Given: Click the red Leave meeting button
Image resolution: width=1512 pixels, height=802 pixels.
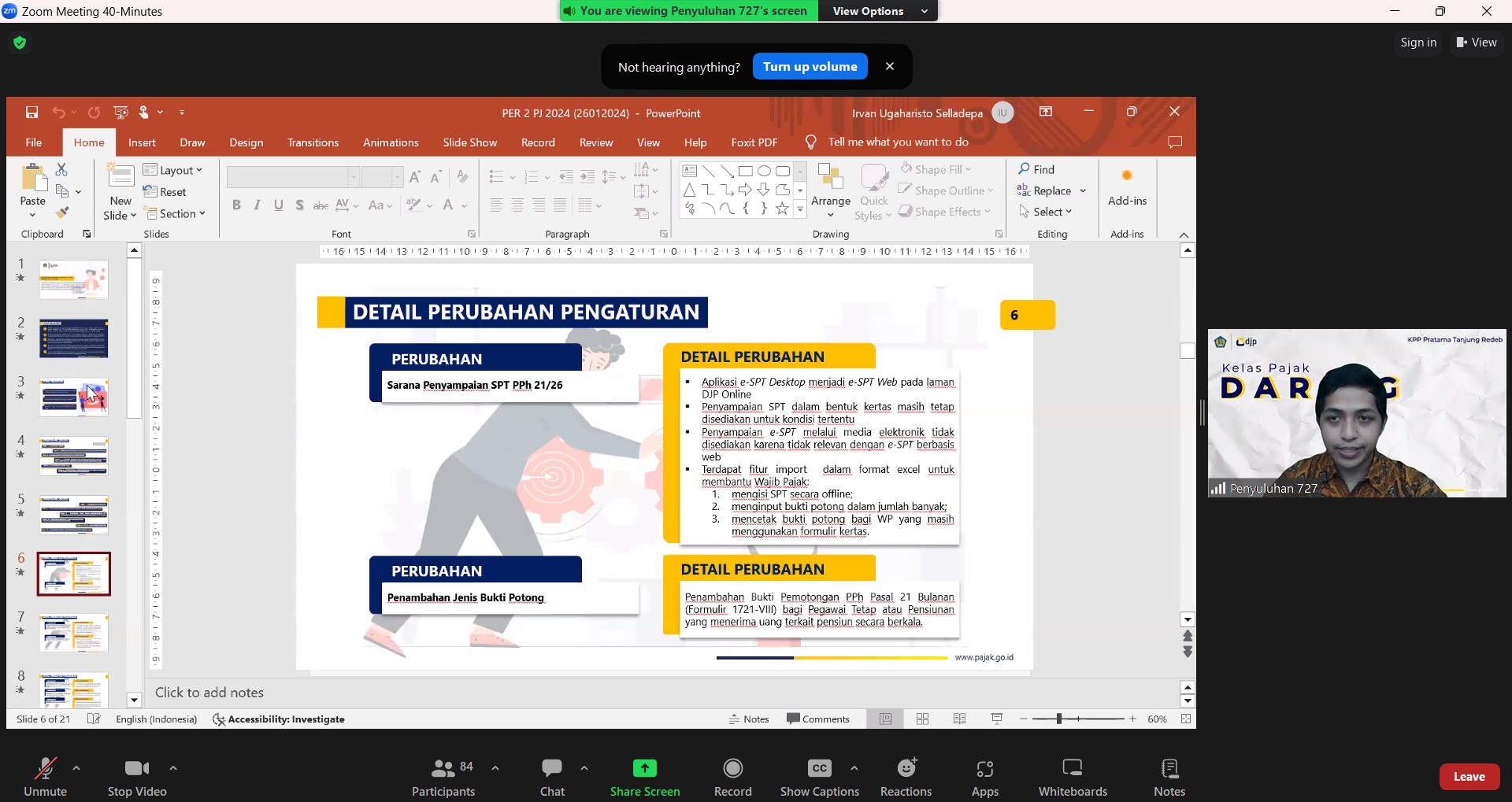Looking at the screenshot, I should 1469,776.
